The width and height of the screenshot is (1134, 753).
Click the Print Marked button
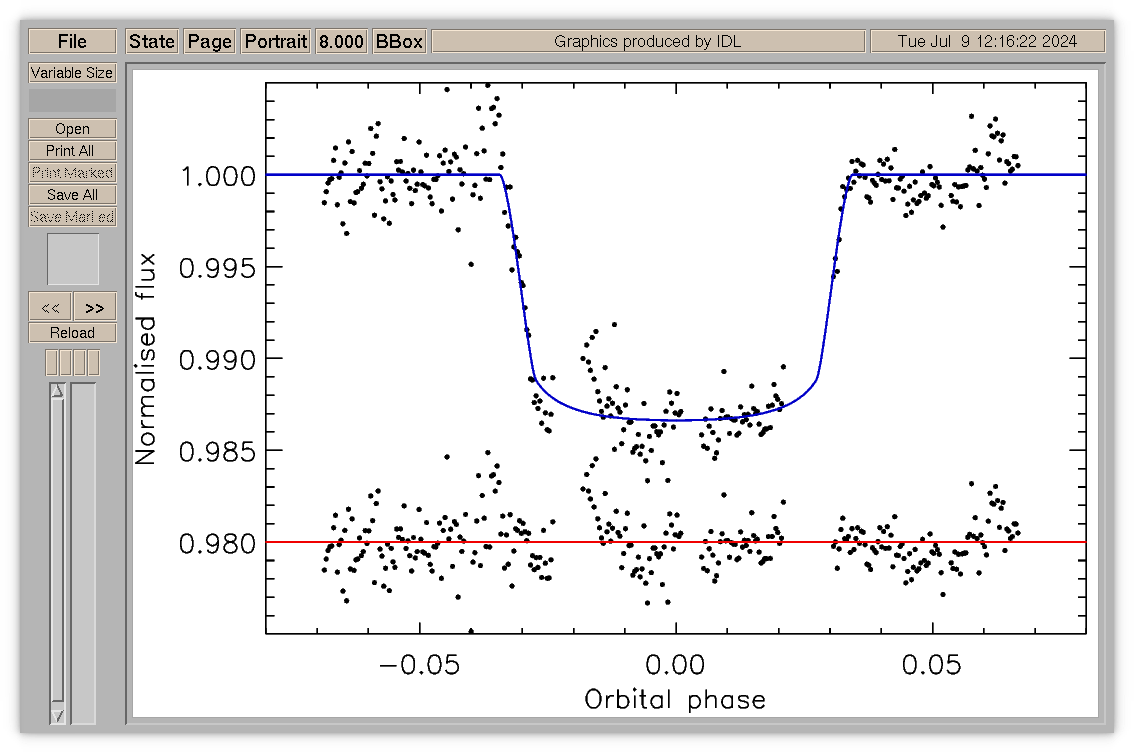pos(72,173)
